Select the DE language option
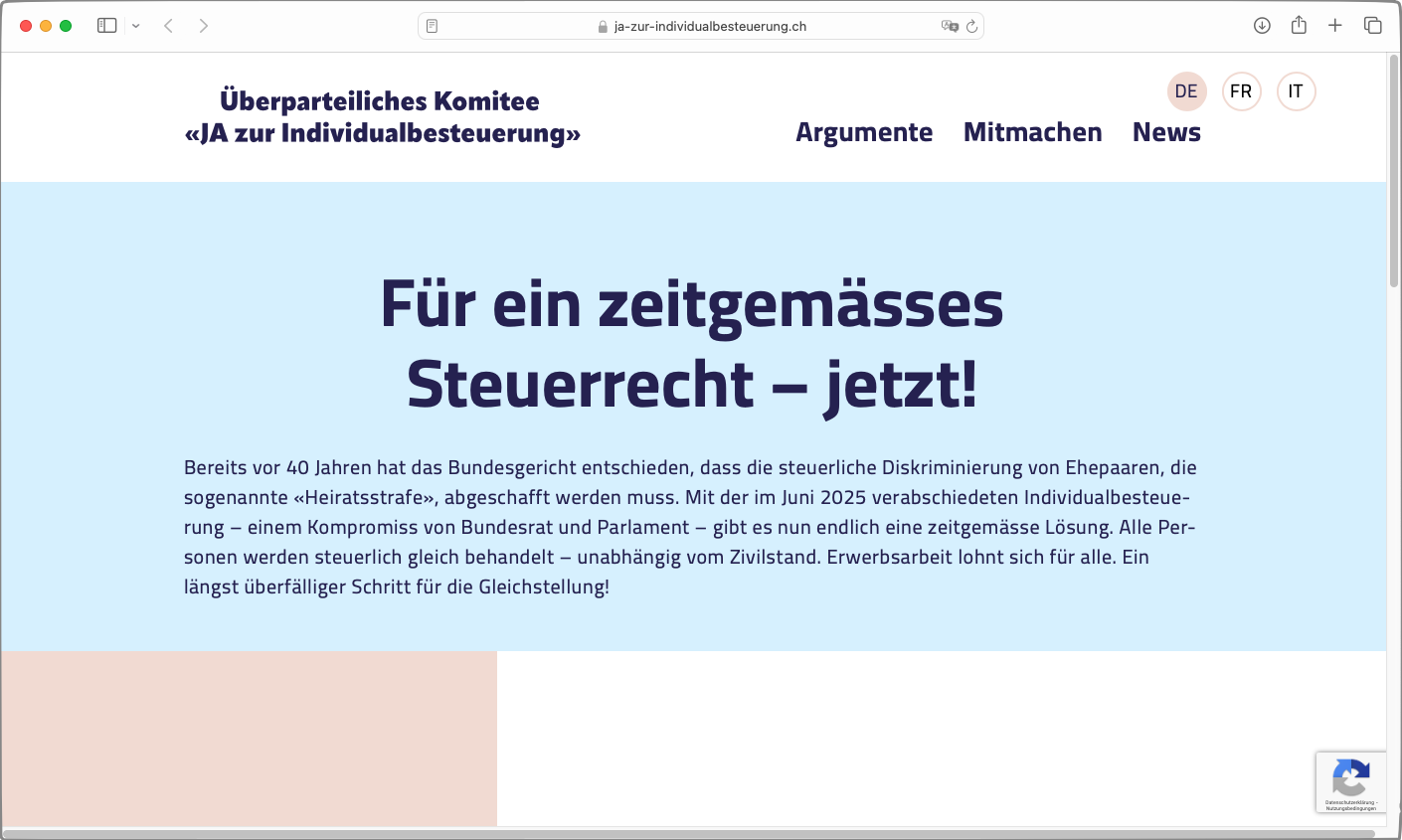1402x840 pixels. click(x=1186, y=91)
